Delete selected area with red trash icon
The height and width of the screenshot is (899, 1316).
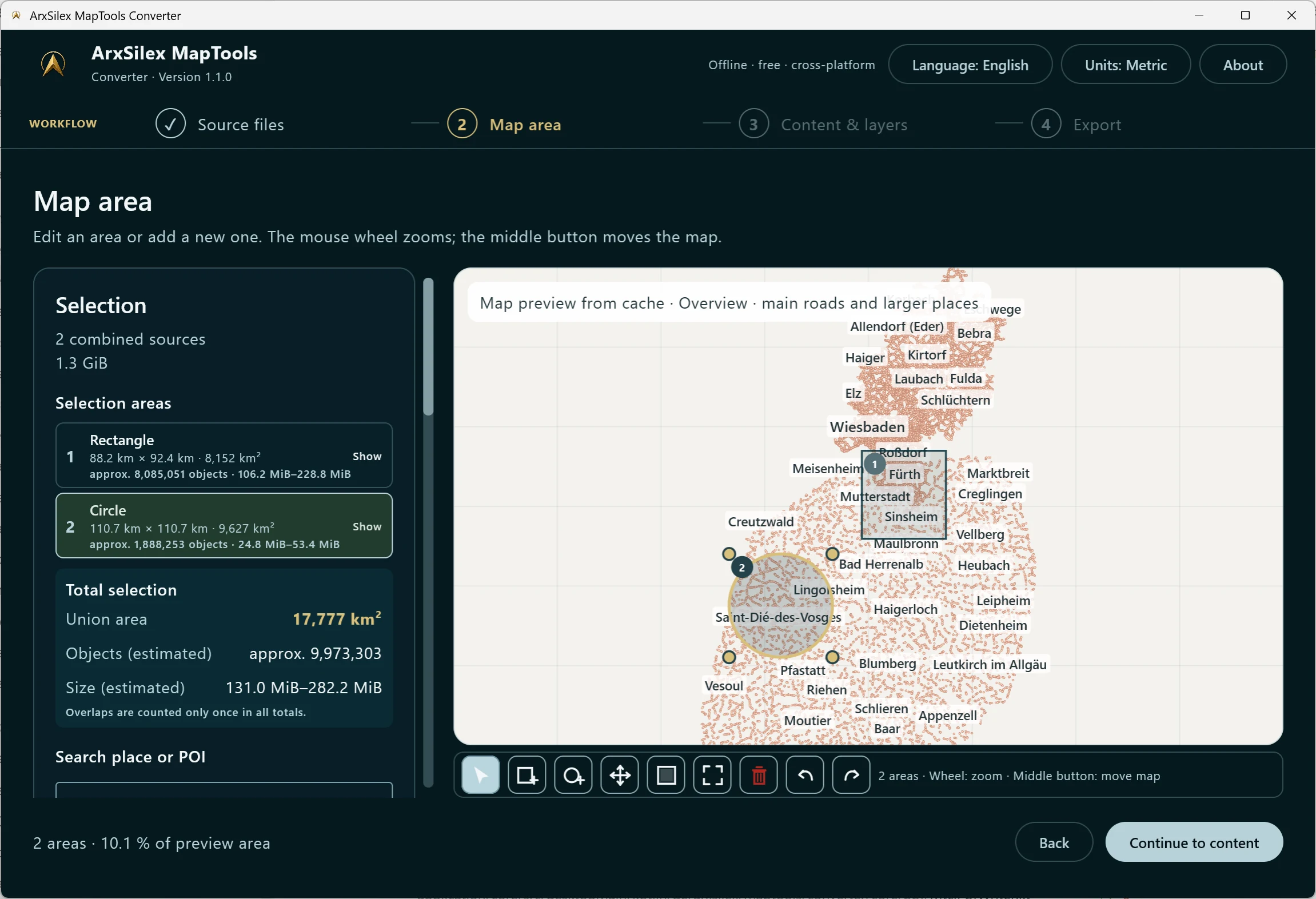pos(759,776)
